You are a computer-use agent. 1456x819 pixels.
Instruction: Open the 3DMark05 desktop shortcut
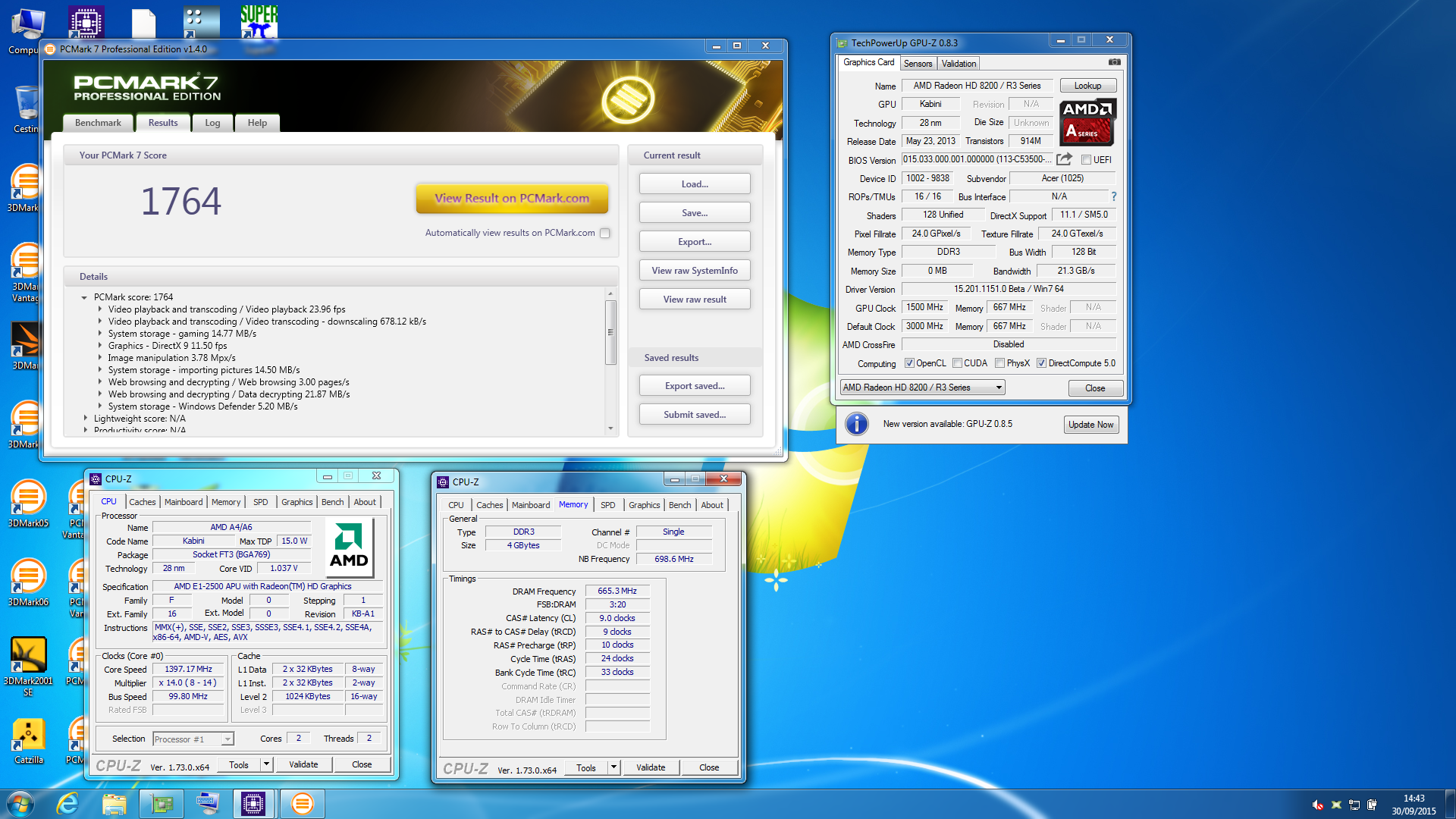point(28,504)
